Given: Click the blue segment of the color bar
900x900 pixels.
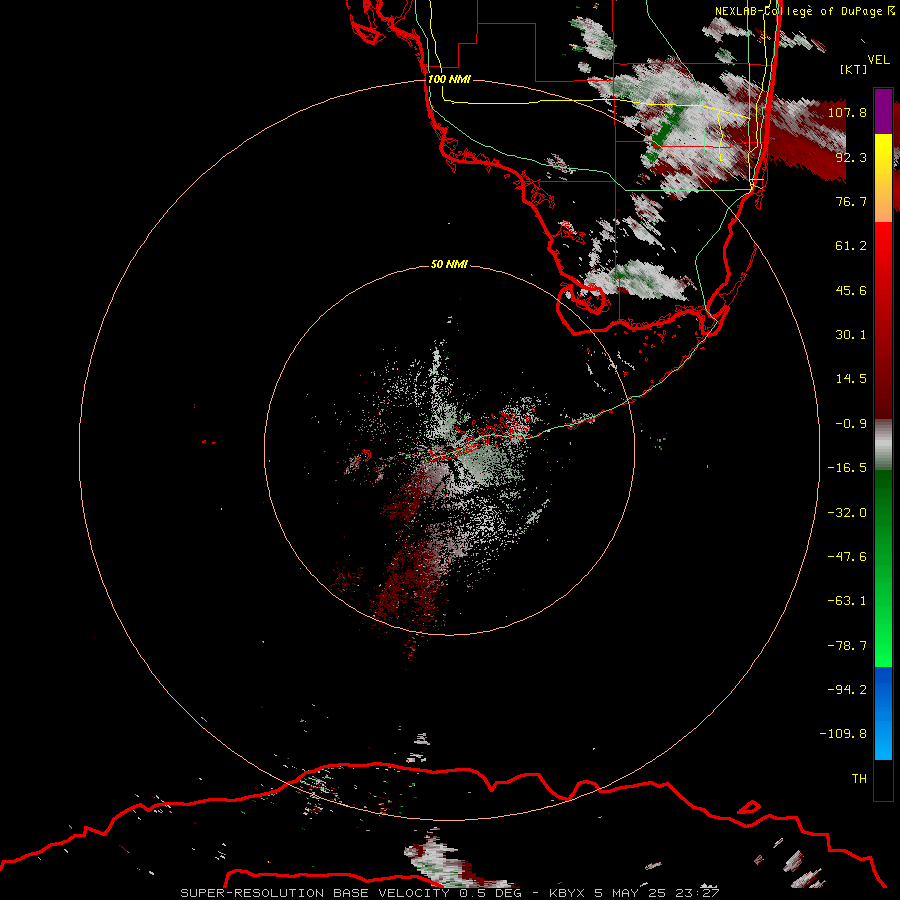Looking at the screenshot, I should (883, 713).
